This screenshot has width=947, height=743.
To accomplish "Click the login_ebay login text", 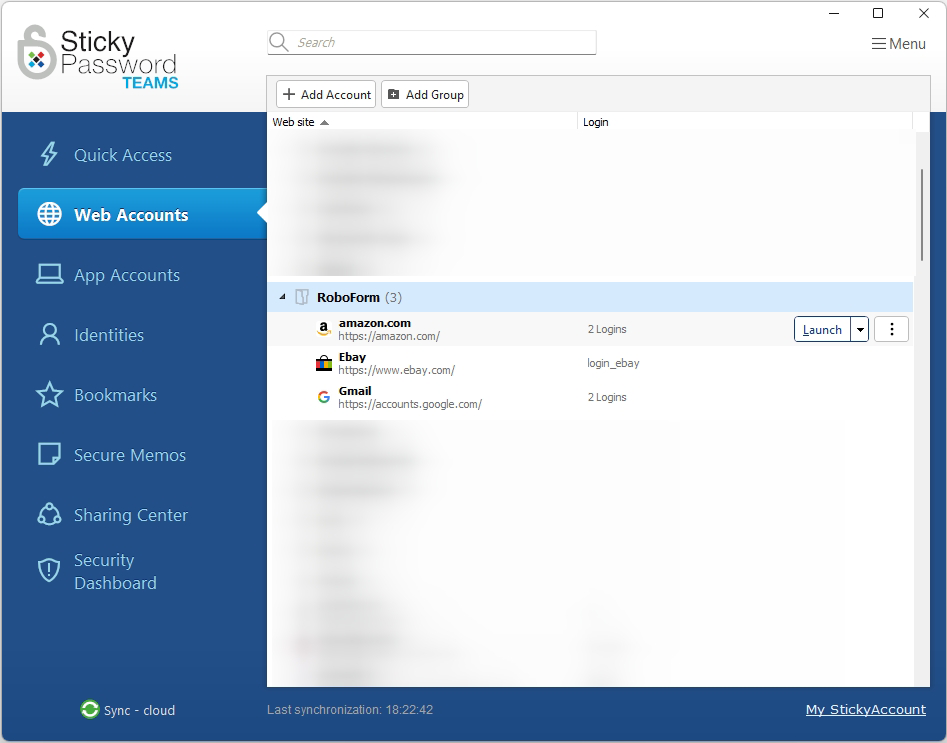I will (x=613, y=363).
